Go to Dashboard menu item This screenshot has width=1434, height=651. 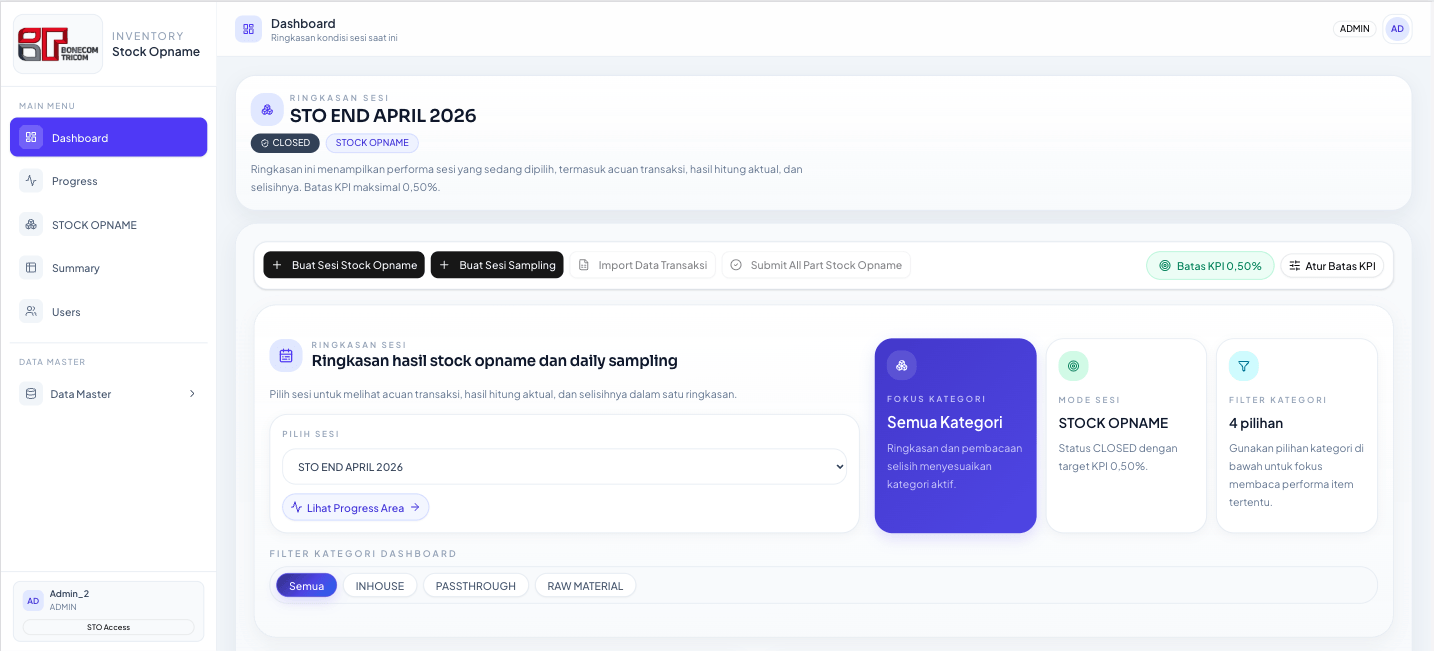point(108,138)
